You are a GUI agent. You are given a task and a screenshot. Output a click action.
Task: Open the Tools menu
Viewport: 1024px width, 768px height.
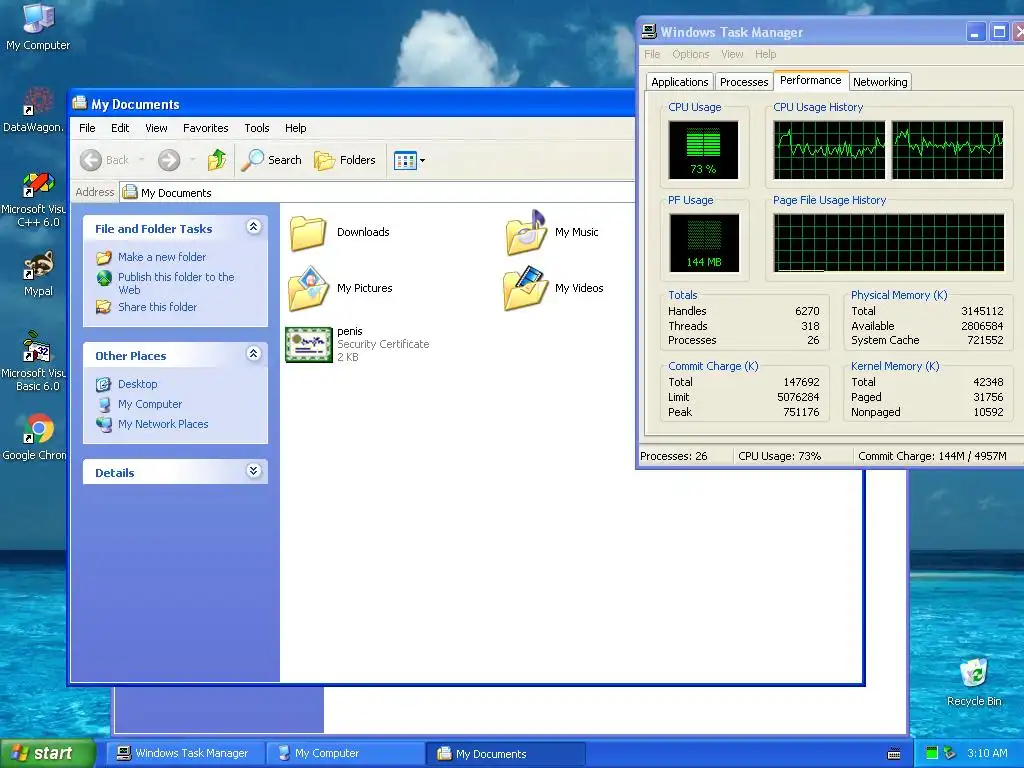click(x=257, y=128)
